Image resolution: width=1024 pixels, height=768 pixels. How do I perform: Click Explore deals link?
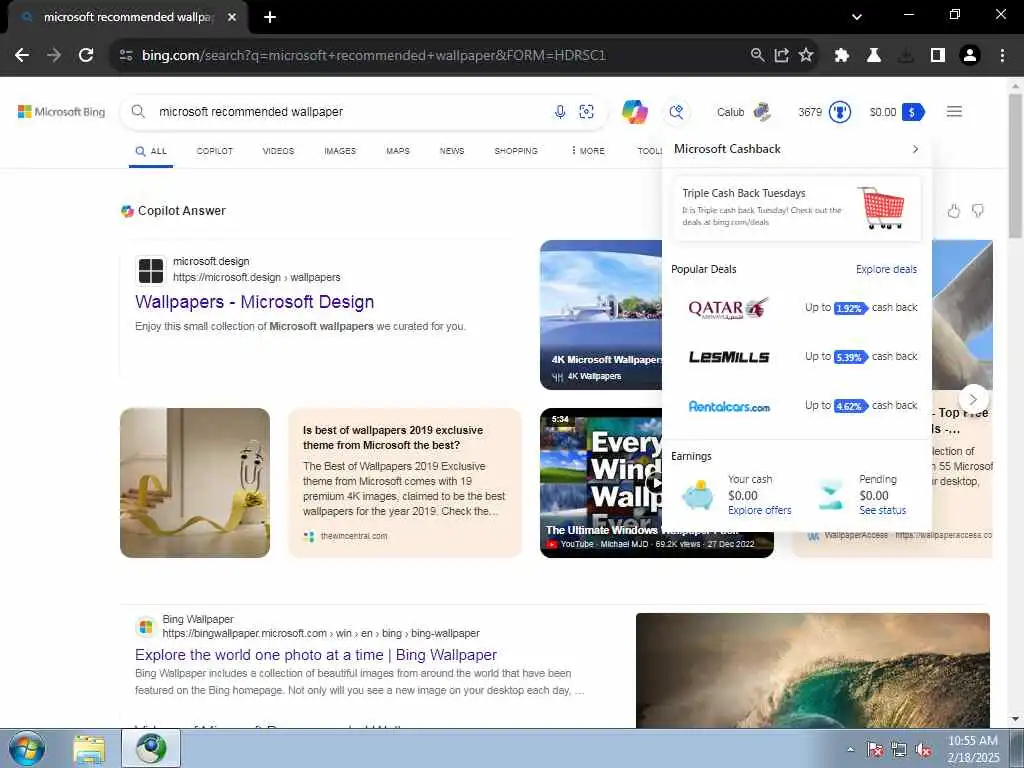point(886,269)
